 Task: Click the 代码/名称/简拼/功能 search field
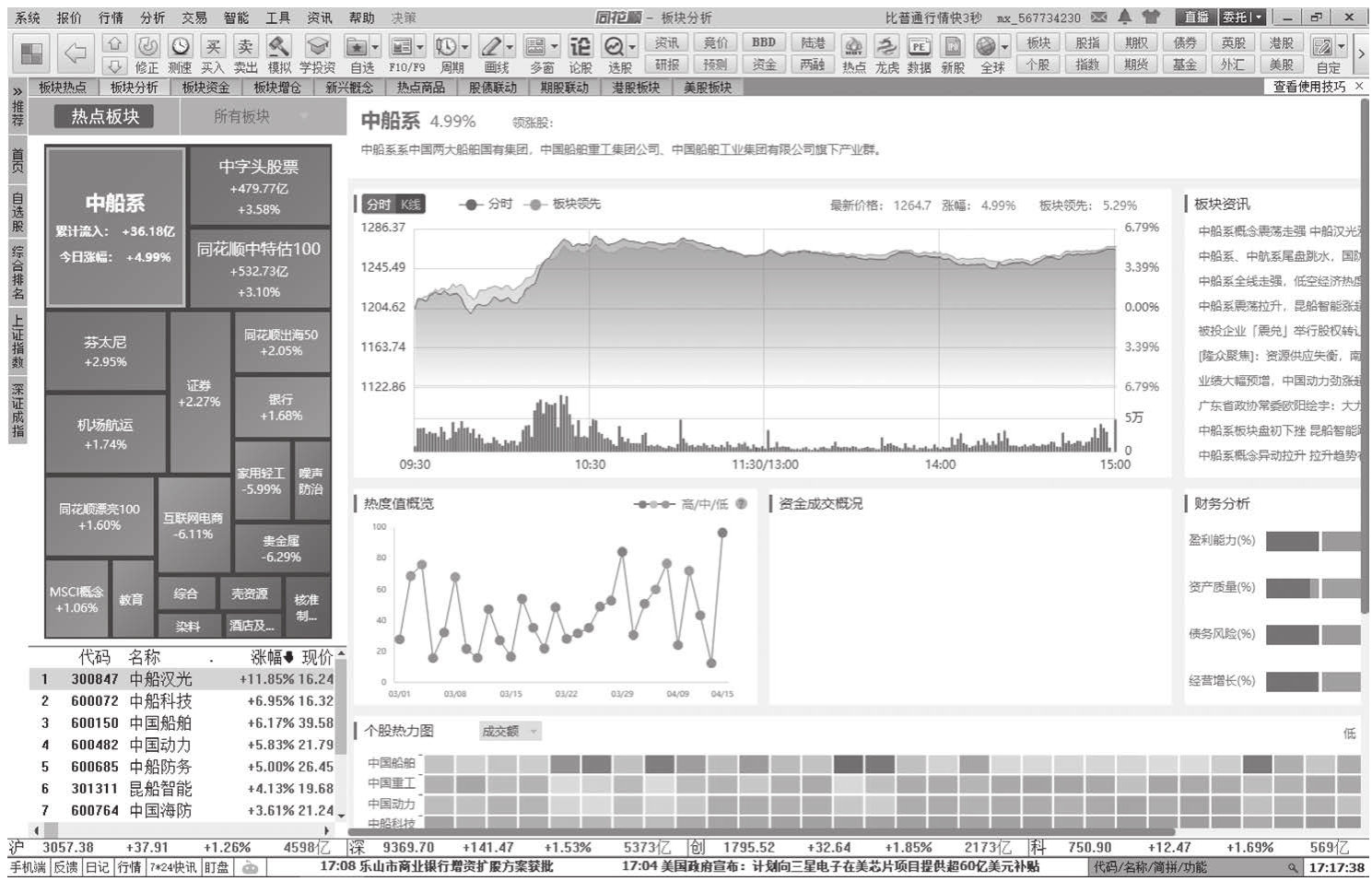(1194, 867)
